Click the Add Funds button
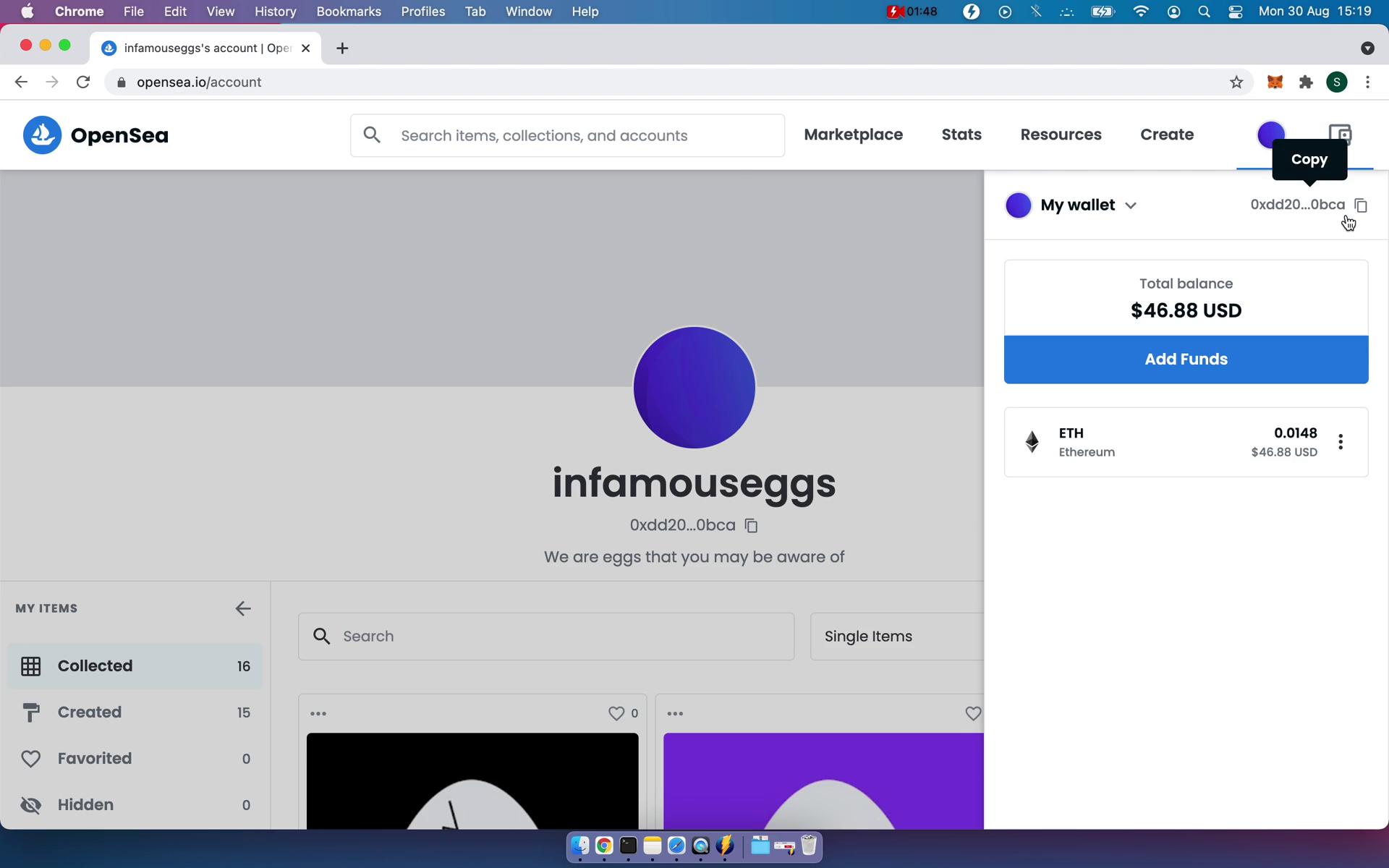 1186,359
